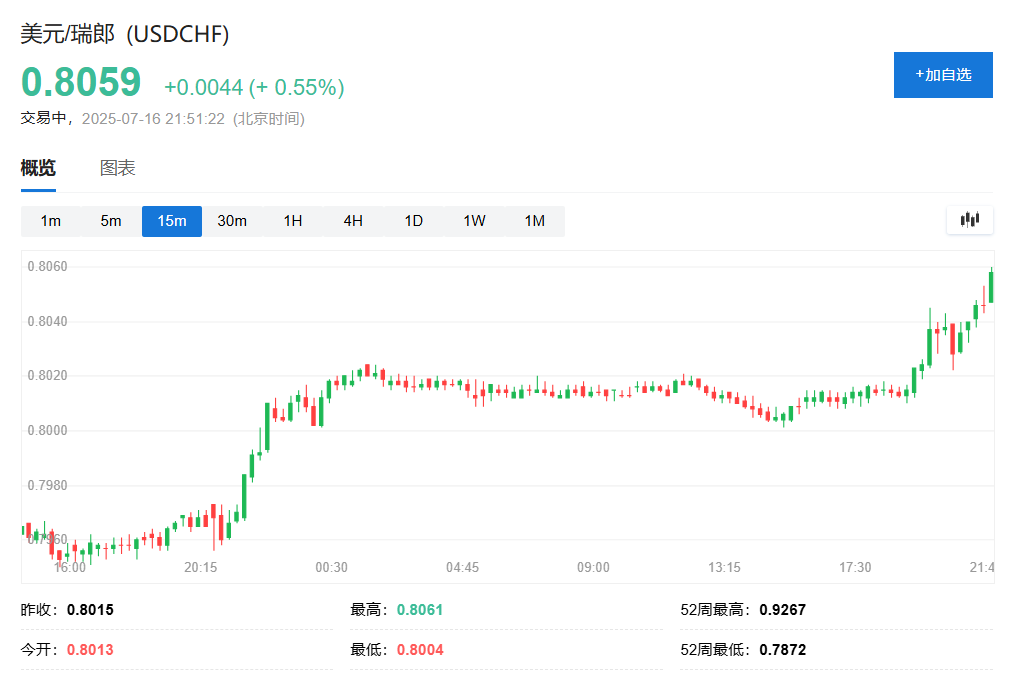Select the 1m timeframe

tap(51, 221)
